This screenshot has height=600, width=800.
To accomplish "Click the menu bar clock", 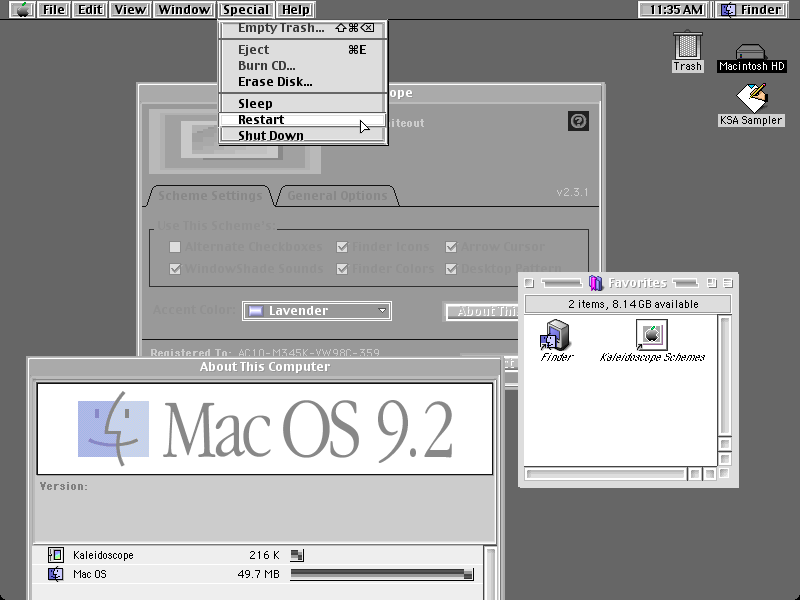I will click(x=674, y=9).
